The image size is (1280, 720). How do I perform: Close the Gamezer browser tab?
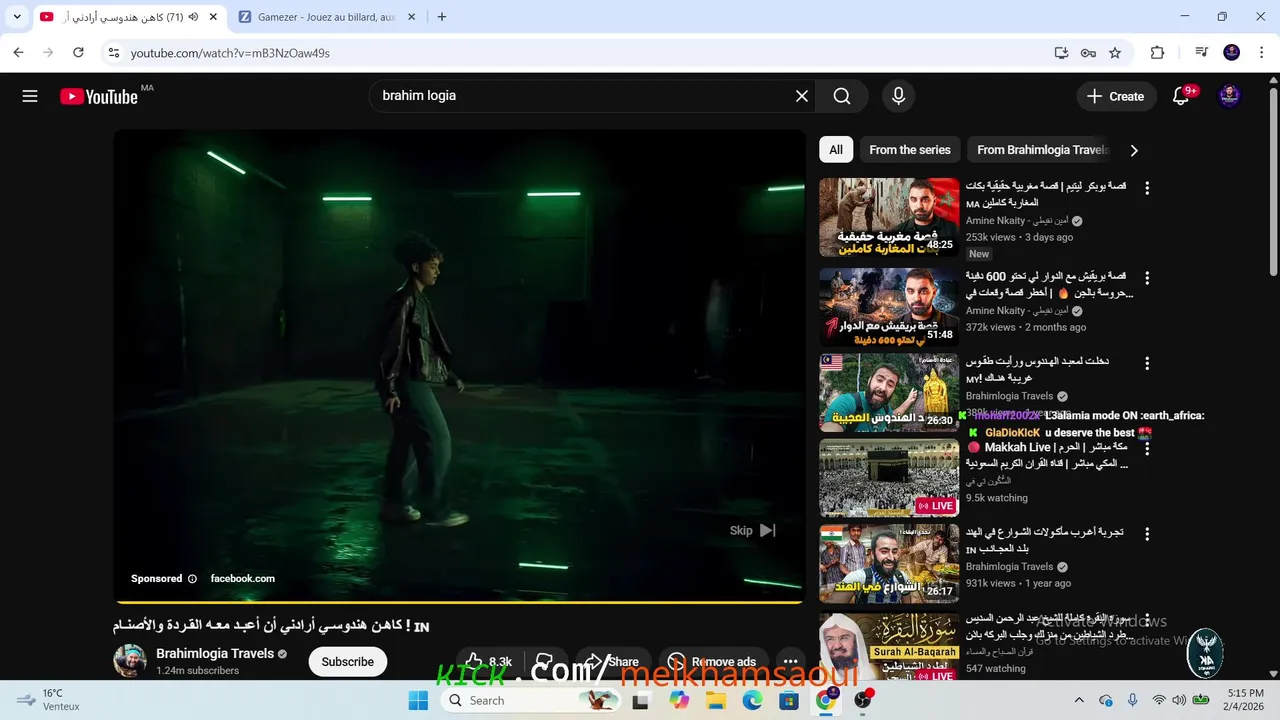(412, 17)
